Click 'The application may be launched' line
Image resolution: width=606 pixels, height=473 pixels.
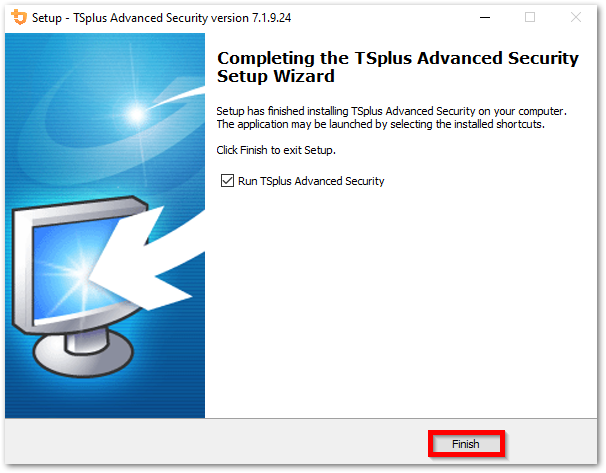click(380, 124)
